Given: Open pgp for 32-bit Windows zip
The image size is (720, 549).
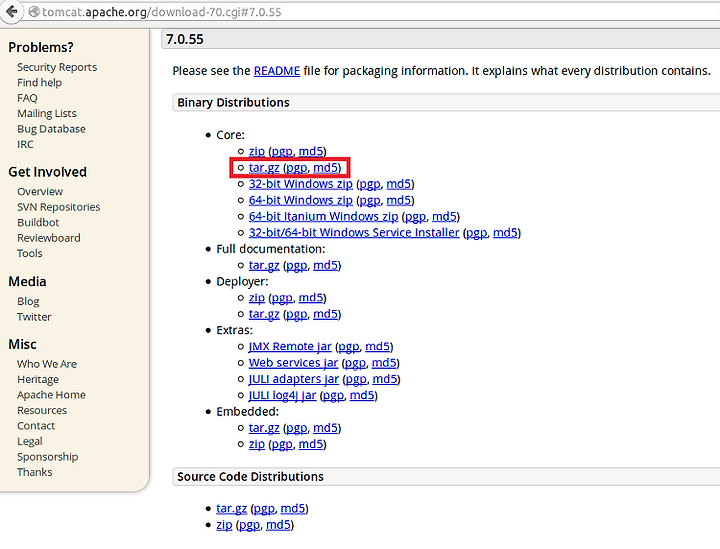Looking at the screenshot, I should 370,185.
